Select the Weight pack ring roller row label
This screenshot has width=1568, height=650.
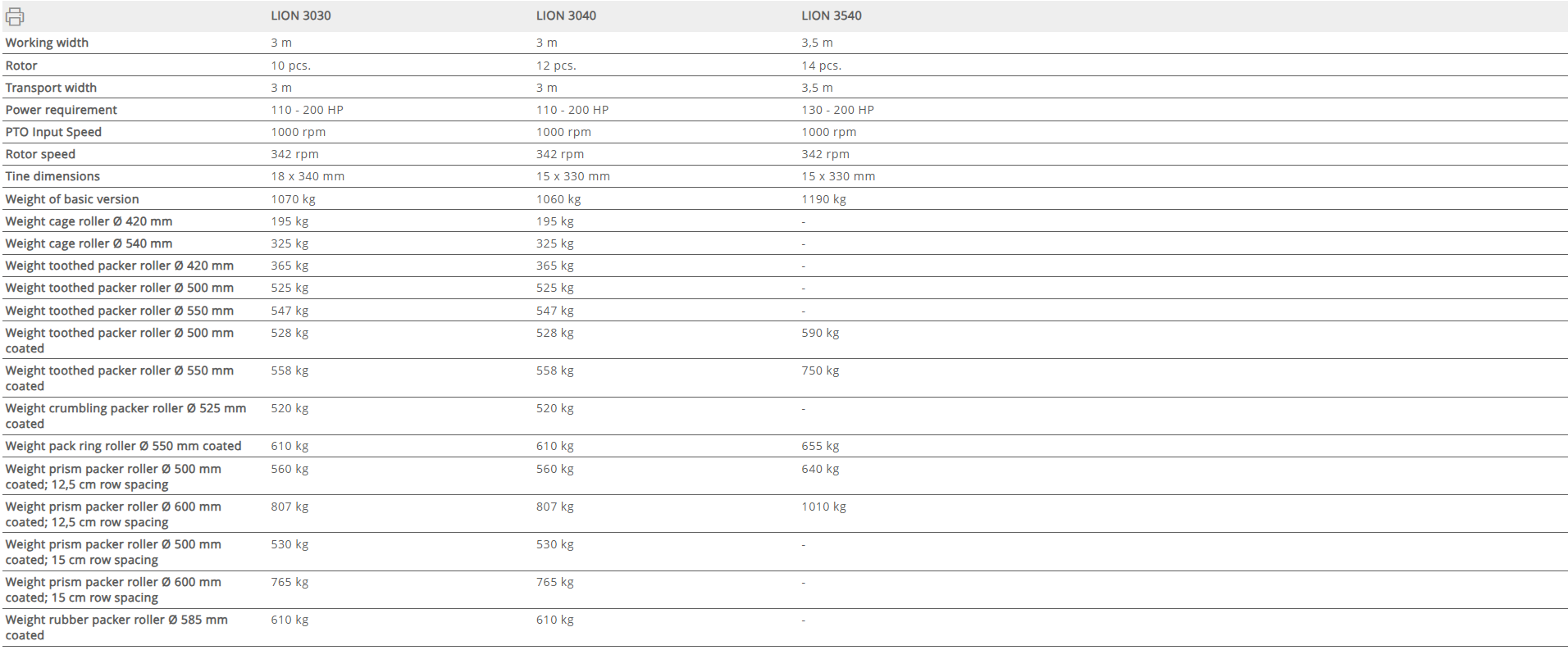tap(123, 446)
